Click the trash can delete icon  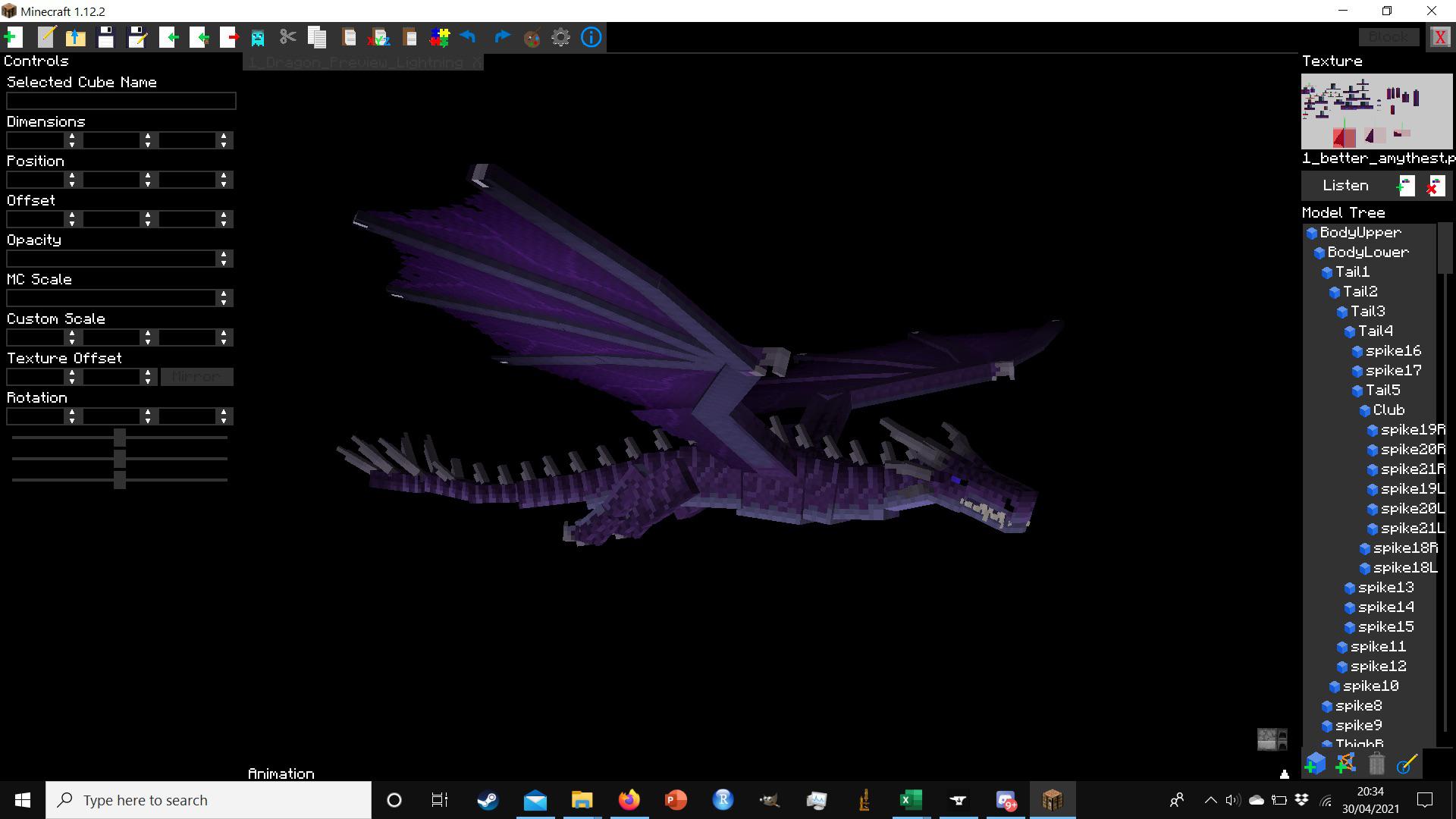pos(1376,764)
